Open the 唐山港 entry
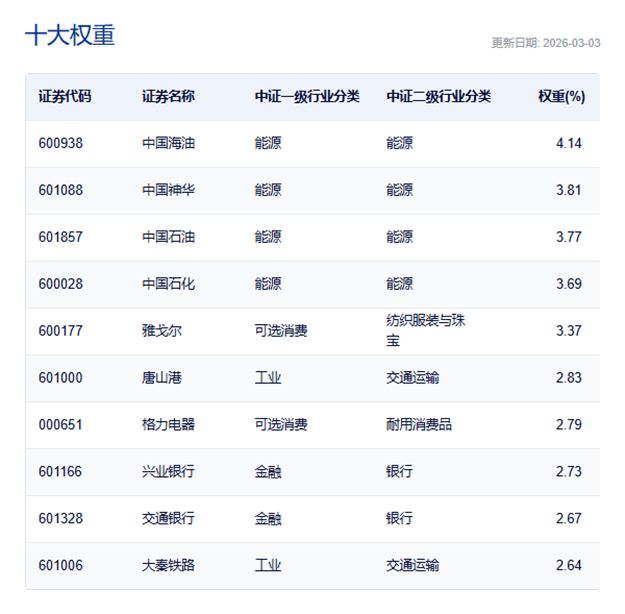 (162, 378)
